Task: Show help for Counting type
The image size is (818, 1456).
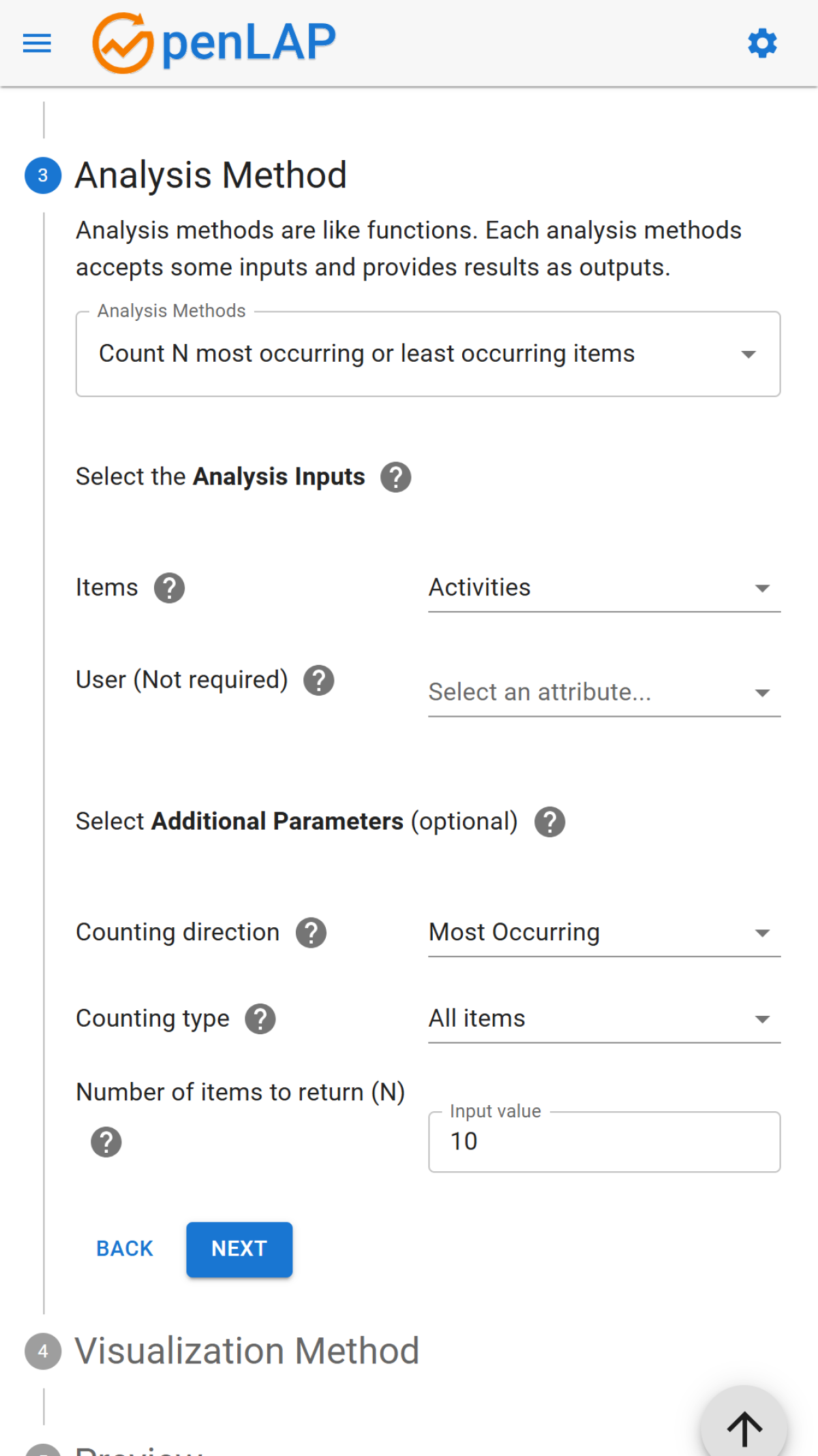Action: tap(260, 1019)
